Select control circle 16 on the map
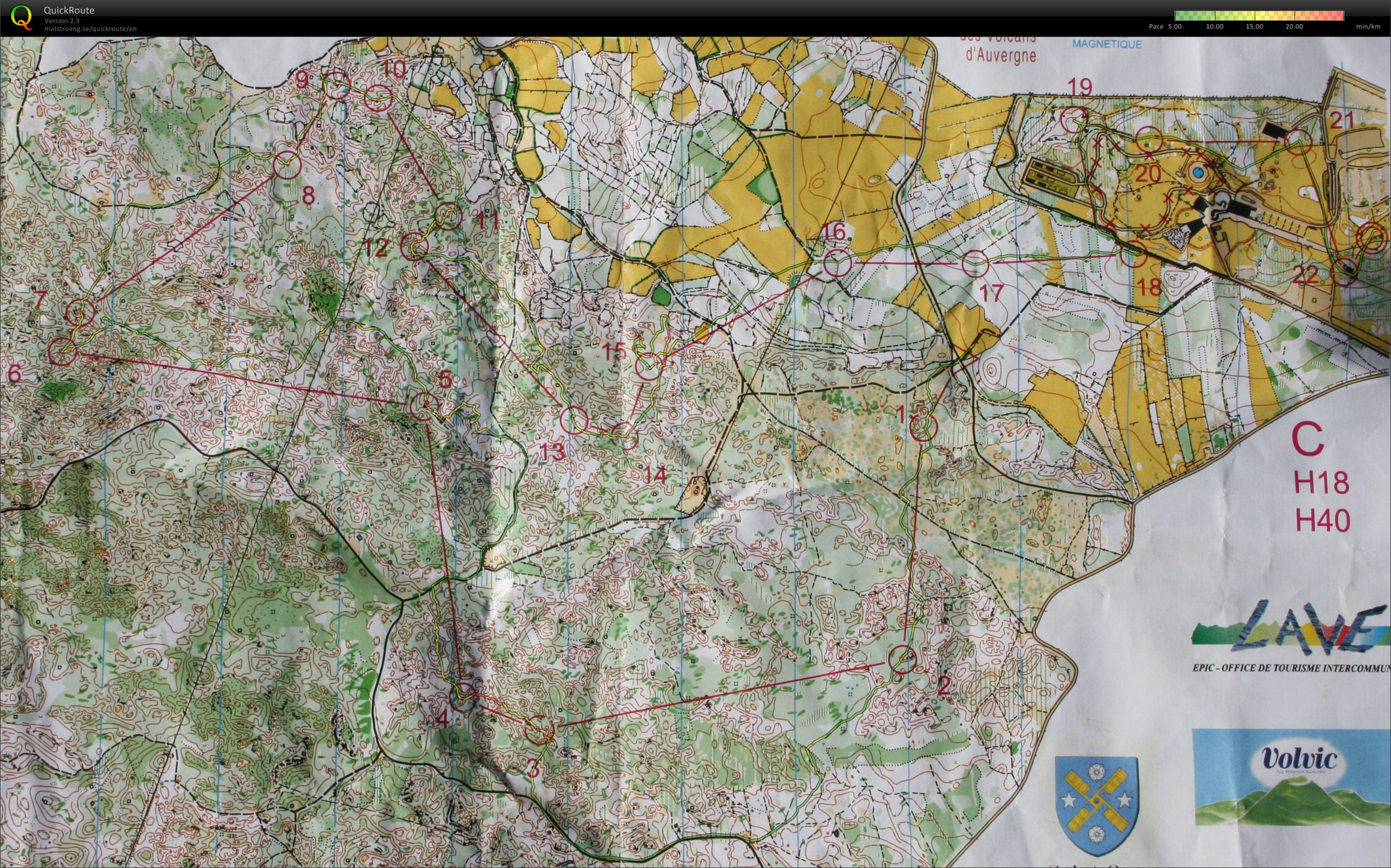 coord(837,264)
